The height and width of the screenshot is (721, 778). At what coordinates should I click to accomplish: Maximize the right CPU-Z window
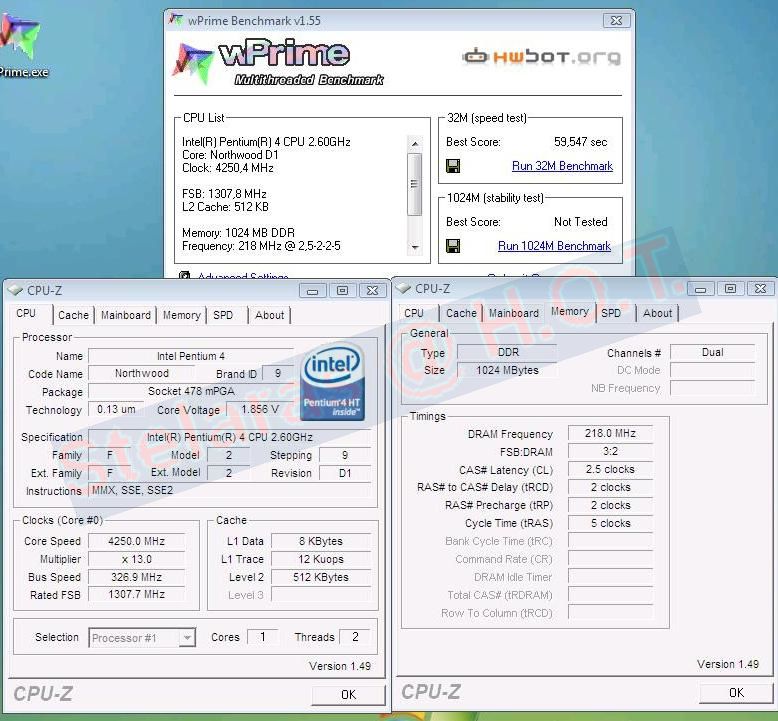(x=730, y=288)
